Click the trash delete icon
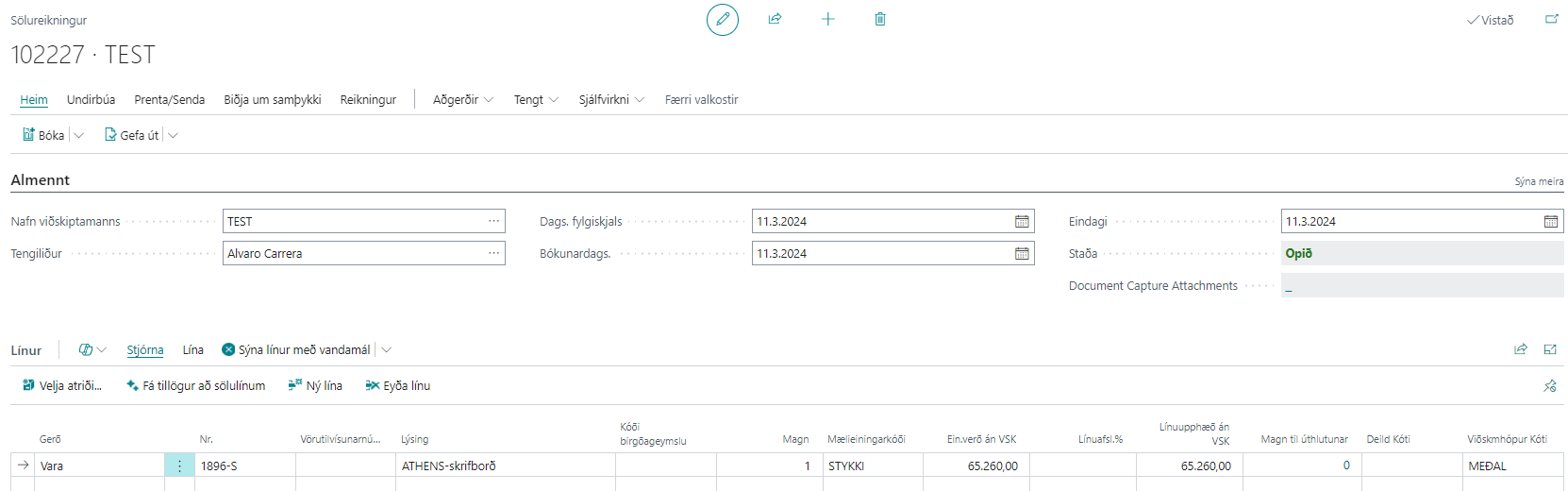1568x491 pixels. tap(880, 19)
